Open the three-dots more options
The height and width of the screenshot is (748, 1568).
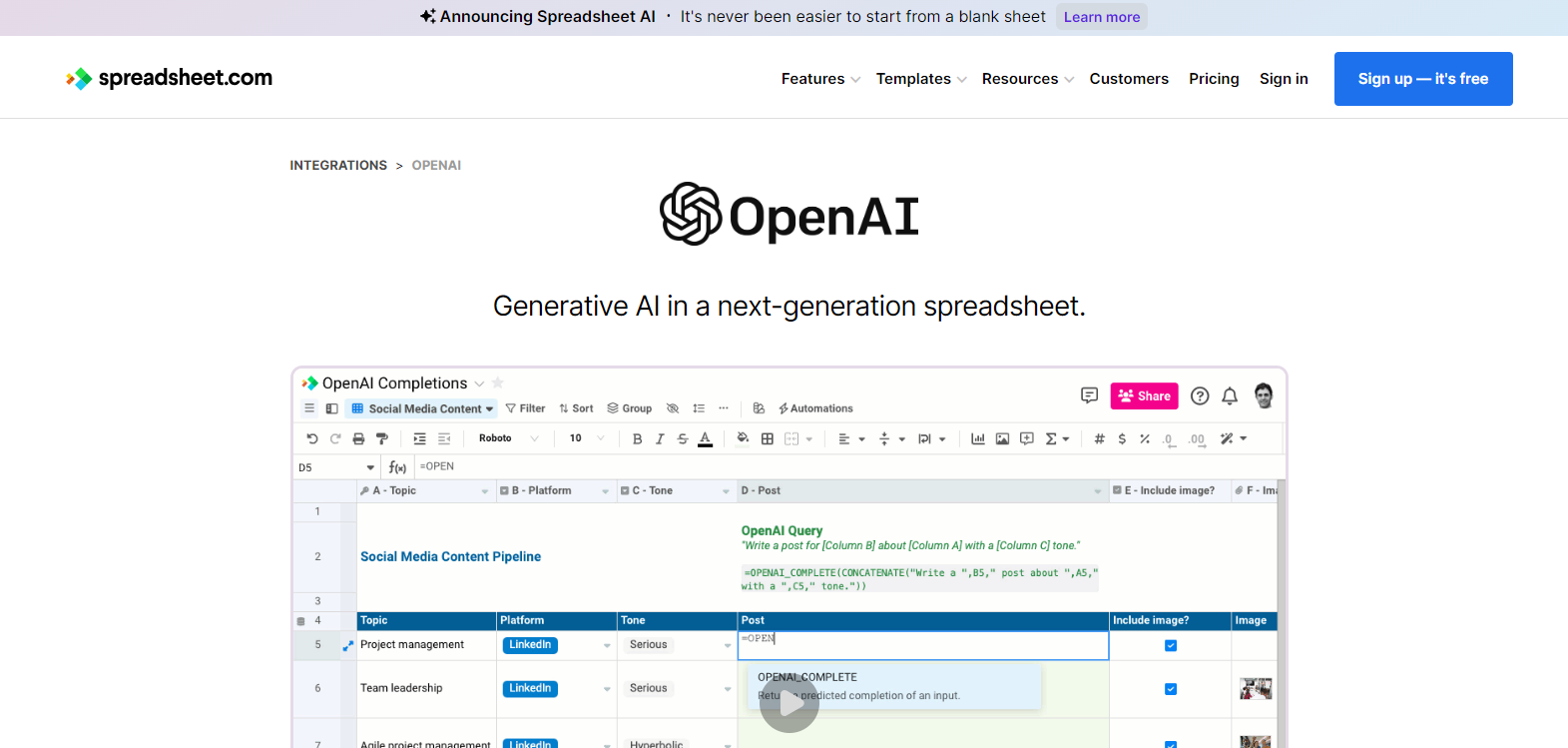[x=724, y=408]
